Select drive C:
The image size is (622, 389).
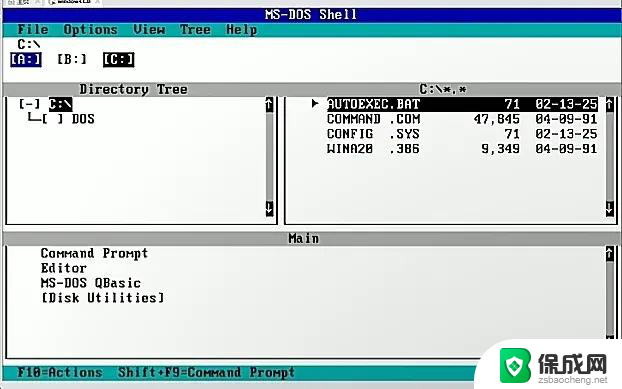[119, 59]
